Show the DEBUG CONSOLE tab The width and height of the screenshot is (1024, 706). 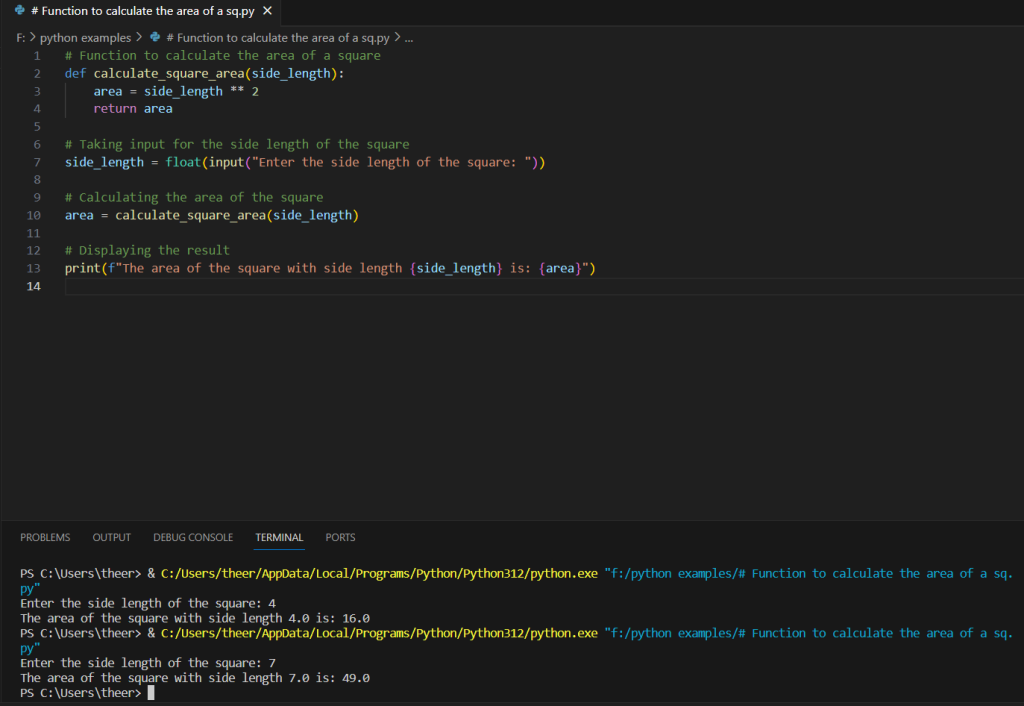coord(193,537)
